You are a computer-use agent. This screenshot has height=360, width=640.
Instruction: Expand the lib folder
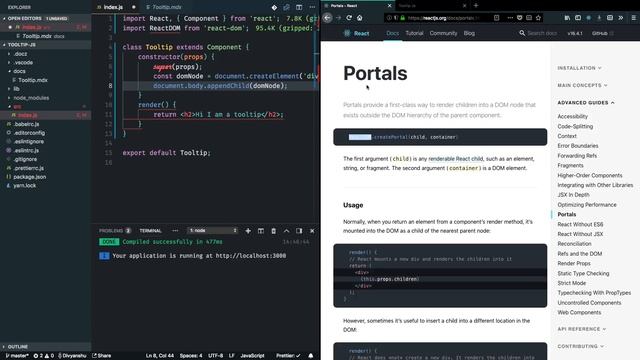tap(16, 89)
